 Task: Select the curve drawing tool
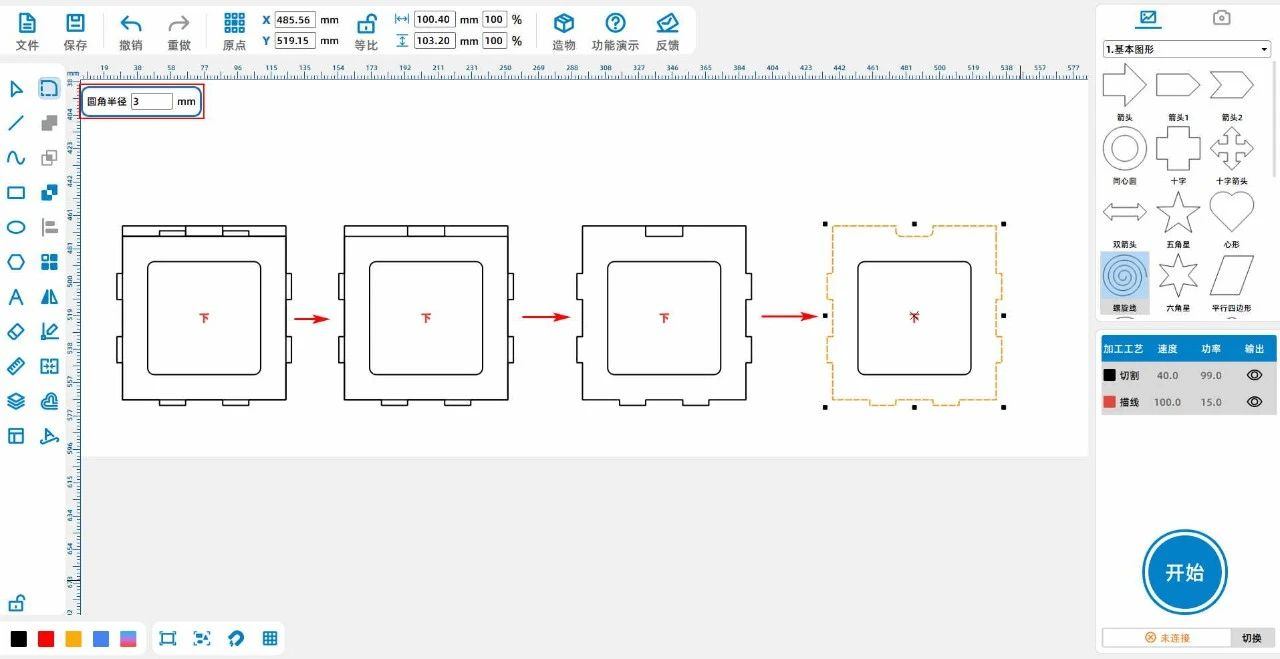click(16, 158)
